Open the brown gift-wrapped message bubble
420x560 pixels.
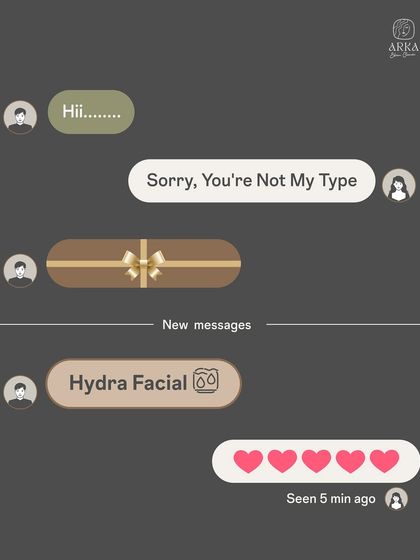pos(144,264)
